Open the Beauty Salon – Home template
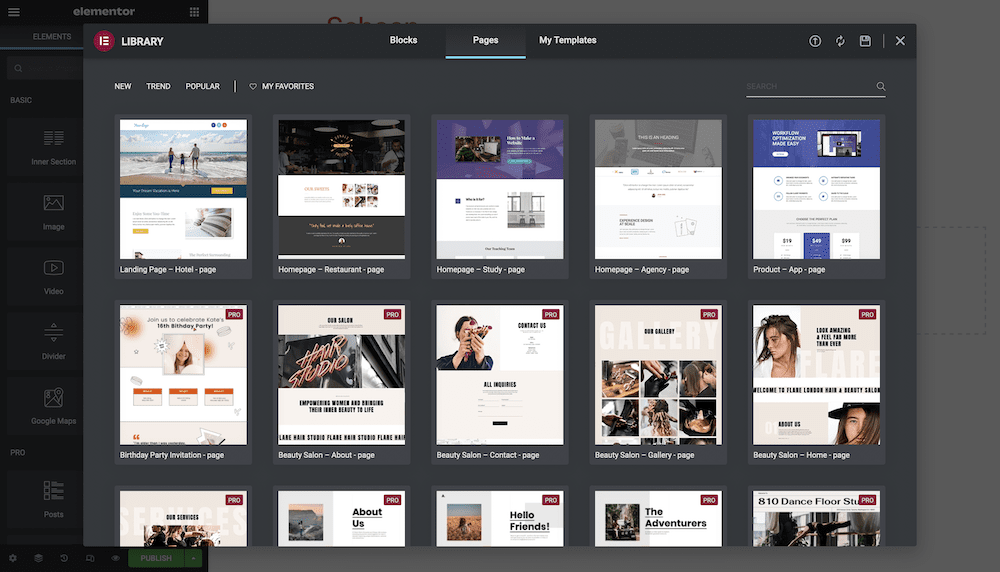The width and height of the screenshot is (1000, 572). coord(816,382)
